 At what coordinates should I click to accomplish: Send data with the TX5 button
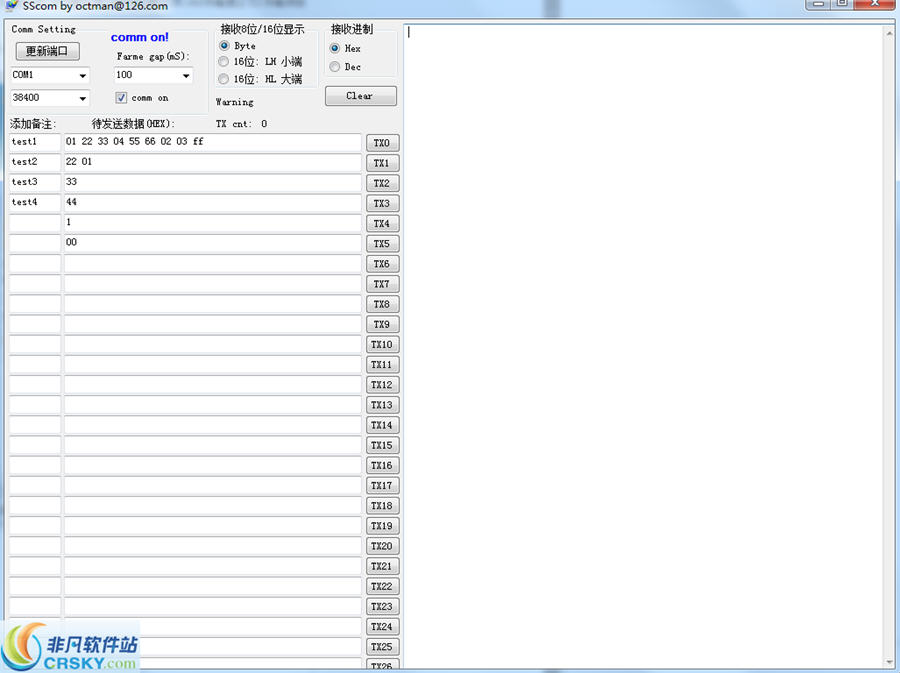coord(382,244)
